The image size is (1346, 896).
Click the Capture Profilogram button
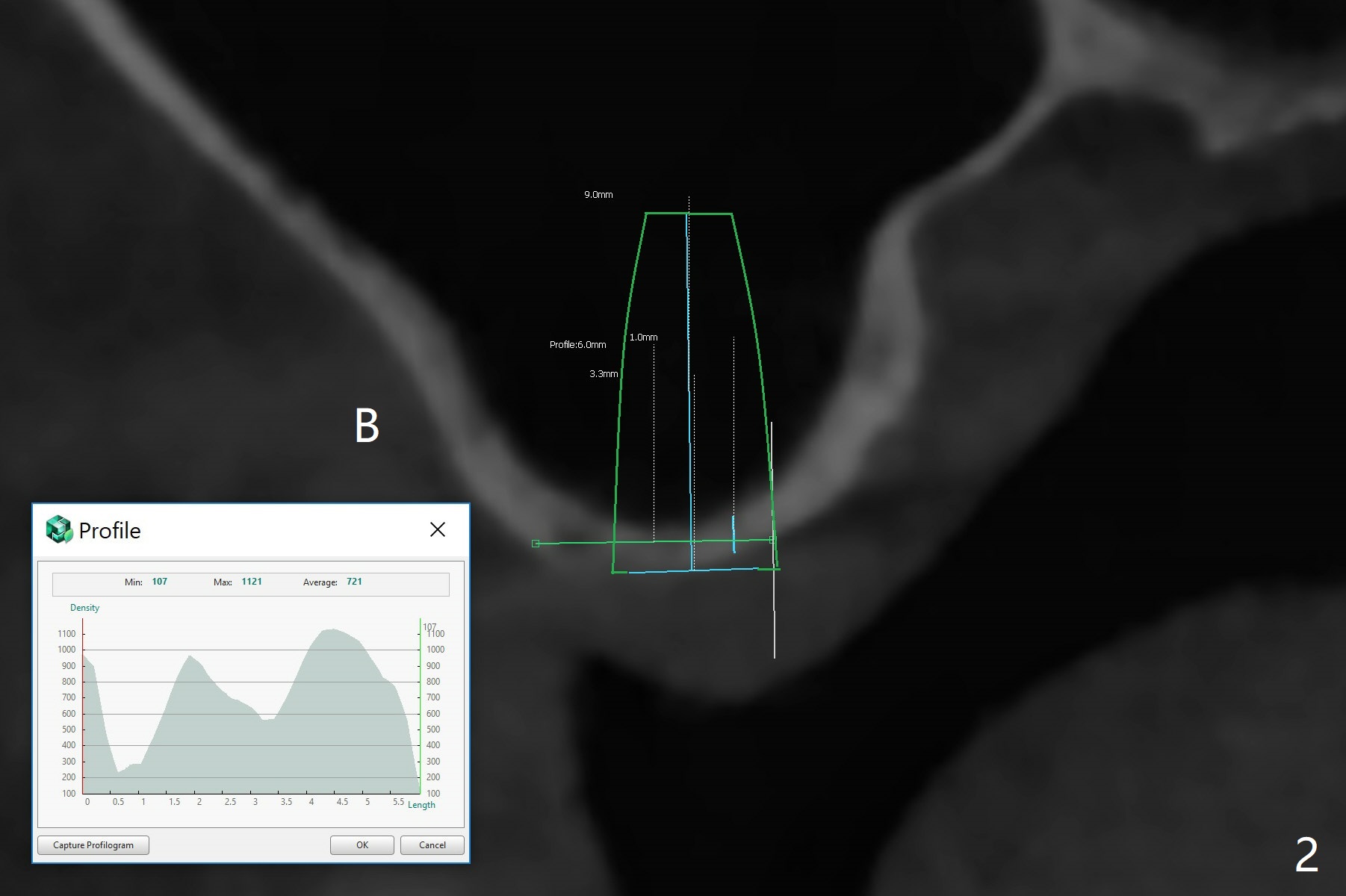click(93, 845)
